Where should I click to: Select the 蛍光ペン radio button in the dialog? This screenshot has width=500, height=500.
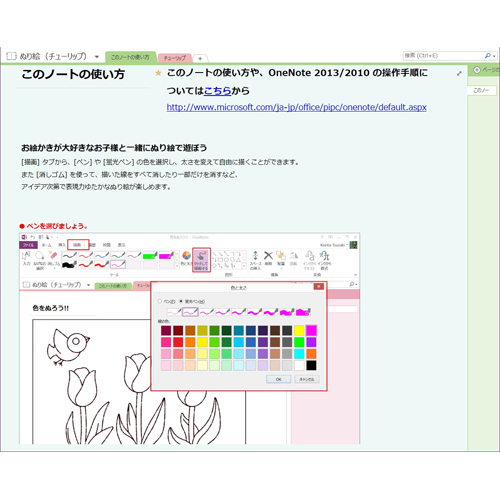point(181,301)
